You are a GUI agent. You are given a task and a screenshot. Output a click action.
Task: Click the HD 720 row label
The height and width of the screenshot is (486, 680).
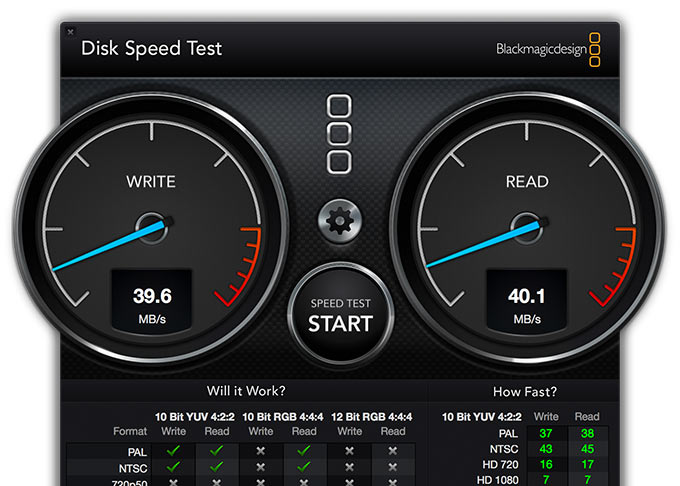[500, 465]
